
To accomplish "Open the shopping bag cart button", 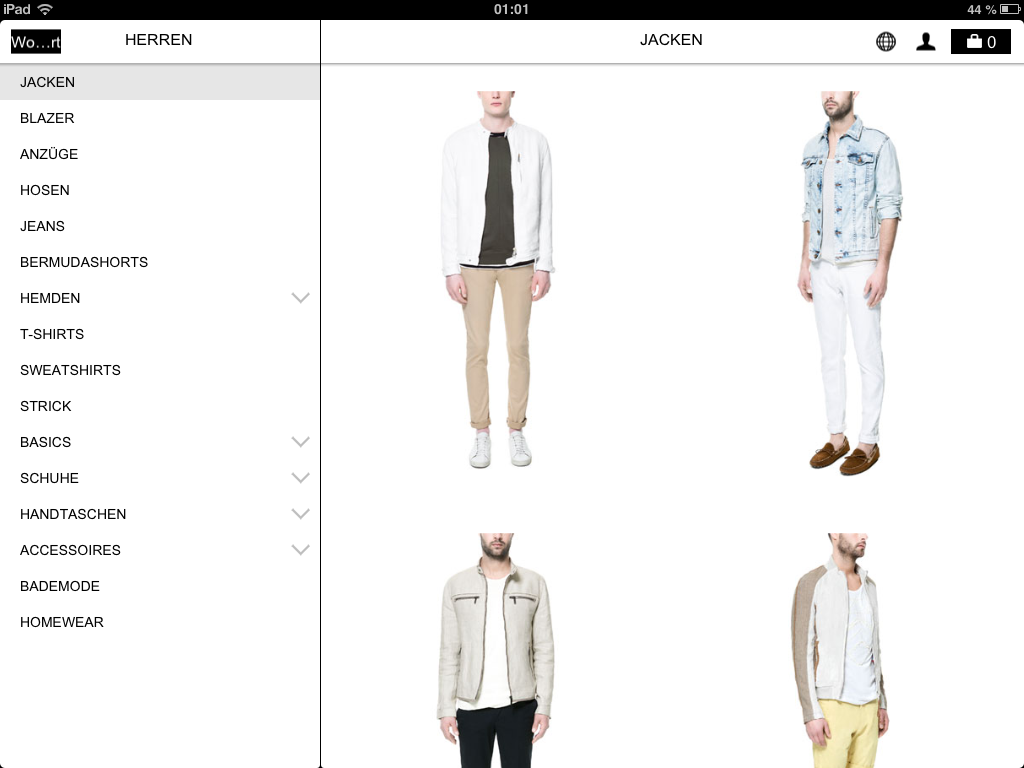I will (980, 42).
